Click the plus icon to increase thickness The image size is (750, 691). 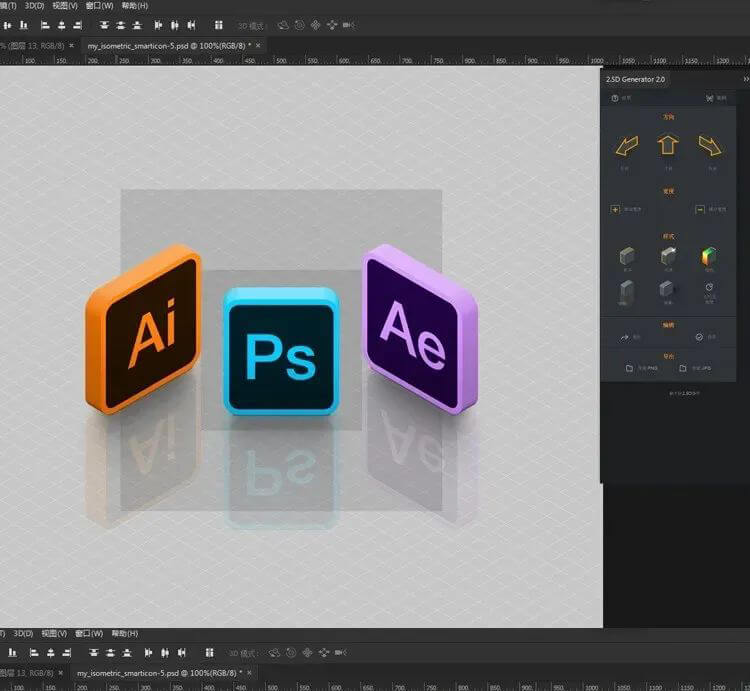click(616, 209)
